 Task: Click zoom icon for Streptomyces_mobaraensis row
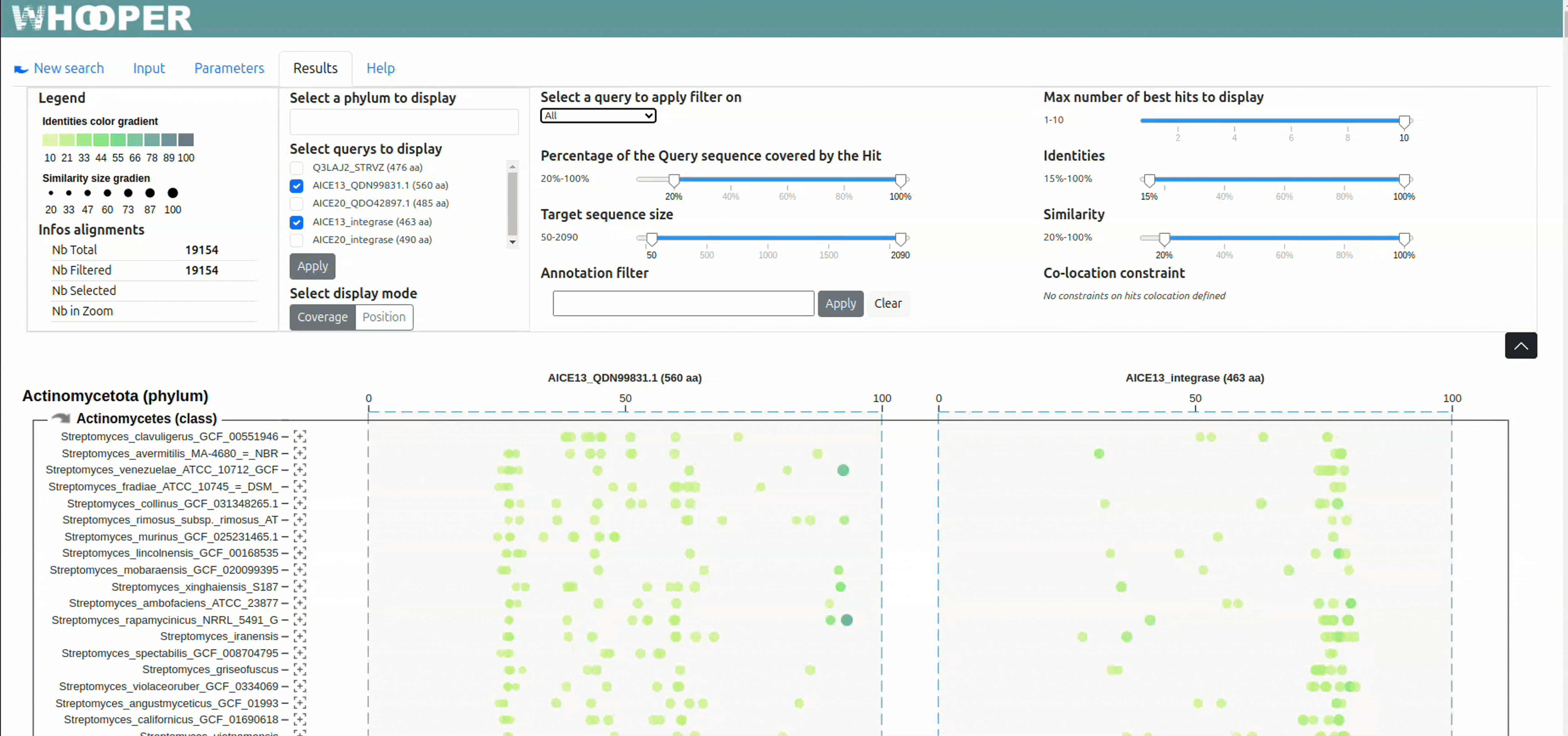point(299,570)
